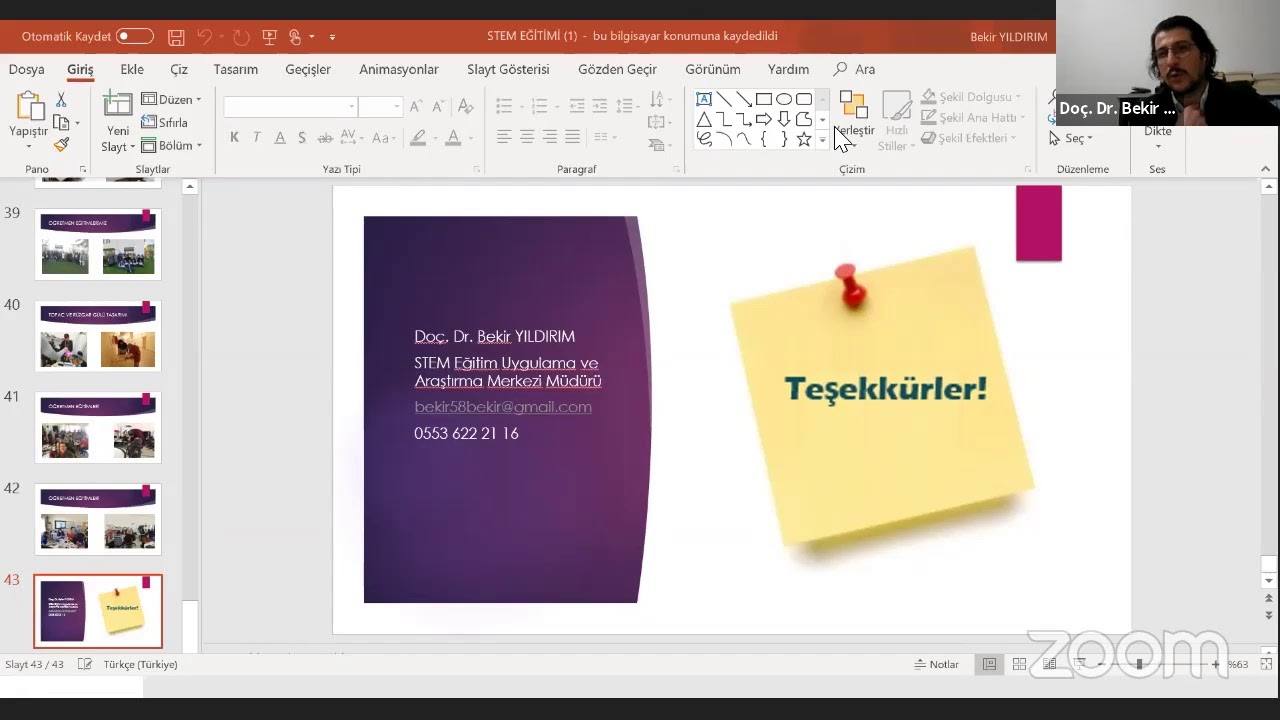Click the Yeni Slayt icon
Image resolution: width=1280 pixels, height=720 pixels.
tap(118, 105)
